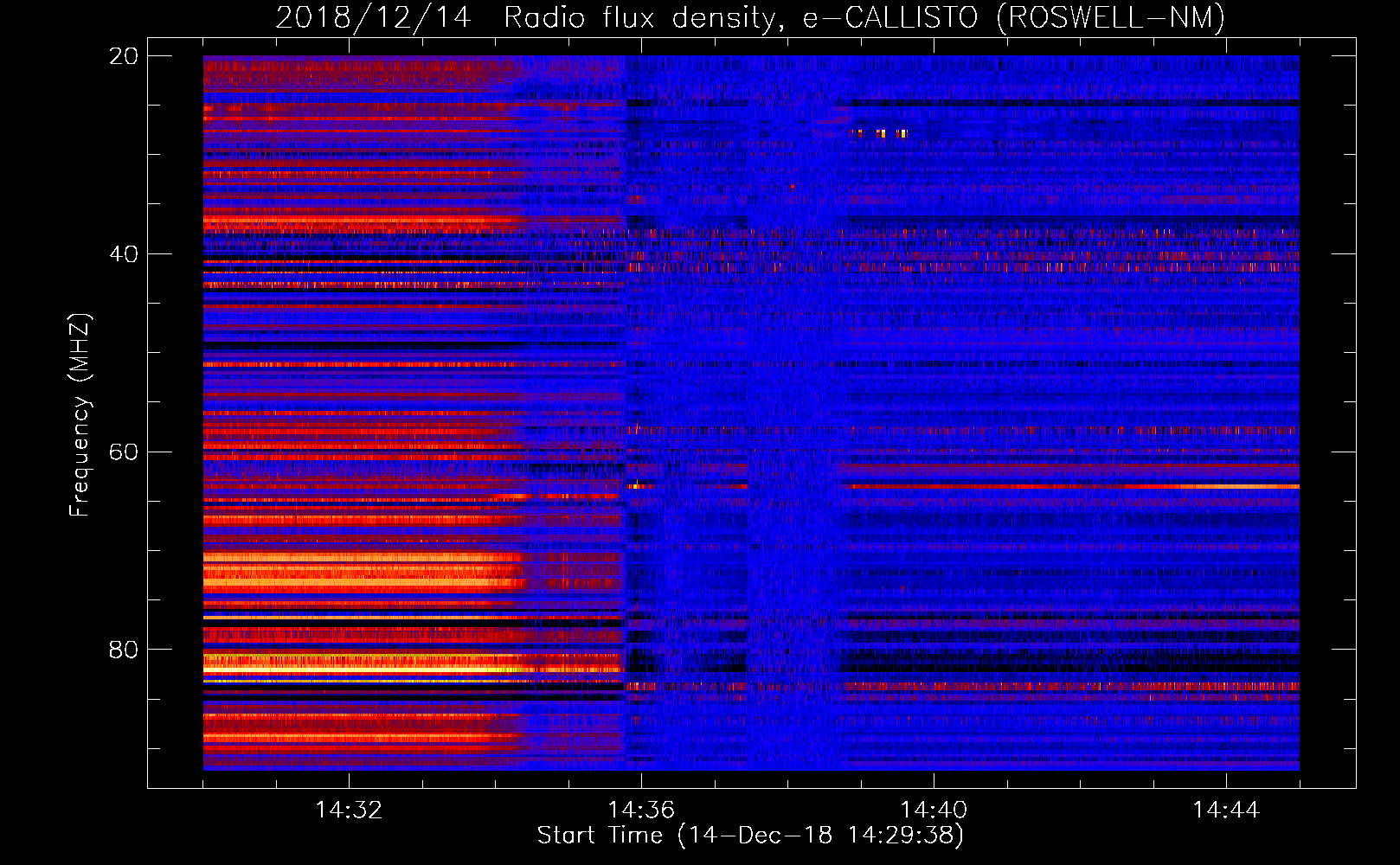The width and height of the screenshot is (1400, 865).
Task: Click the 'Frequency (MHZ)' axis label
Action: tap(80, 415)
